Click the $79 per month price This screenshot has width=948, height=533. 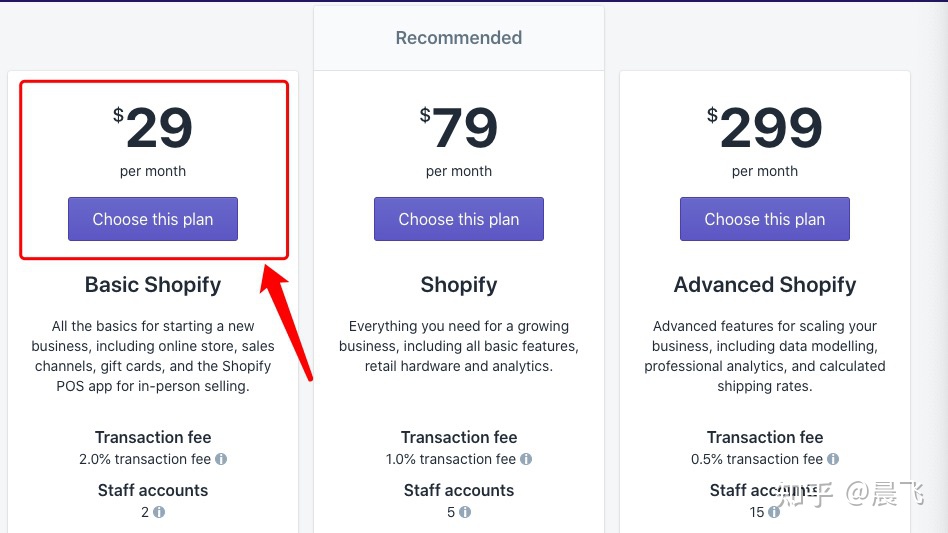pyautogui.click(x=459, y=130)
